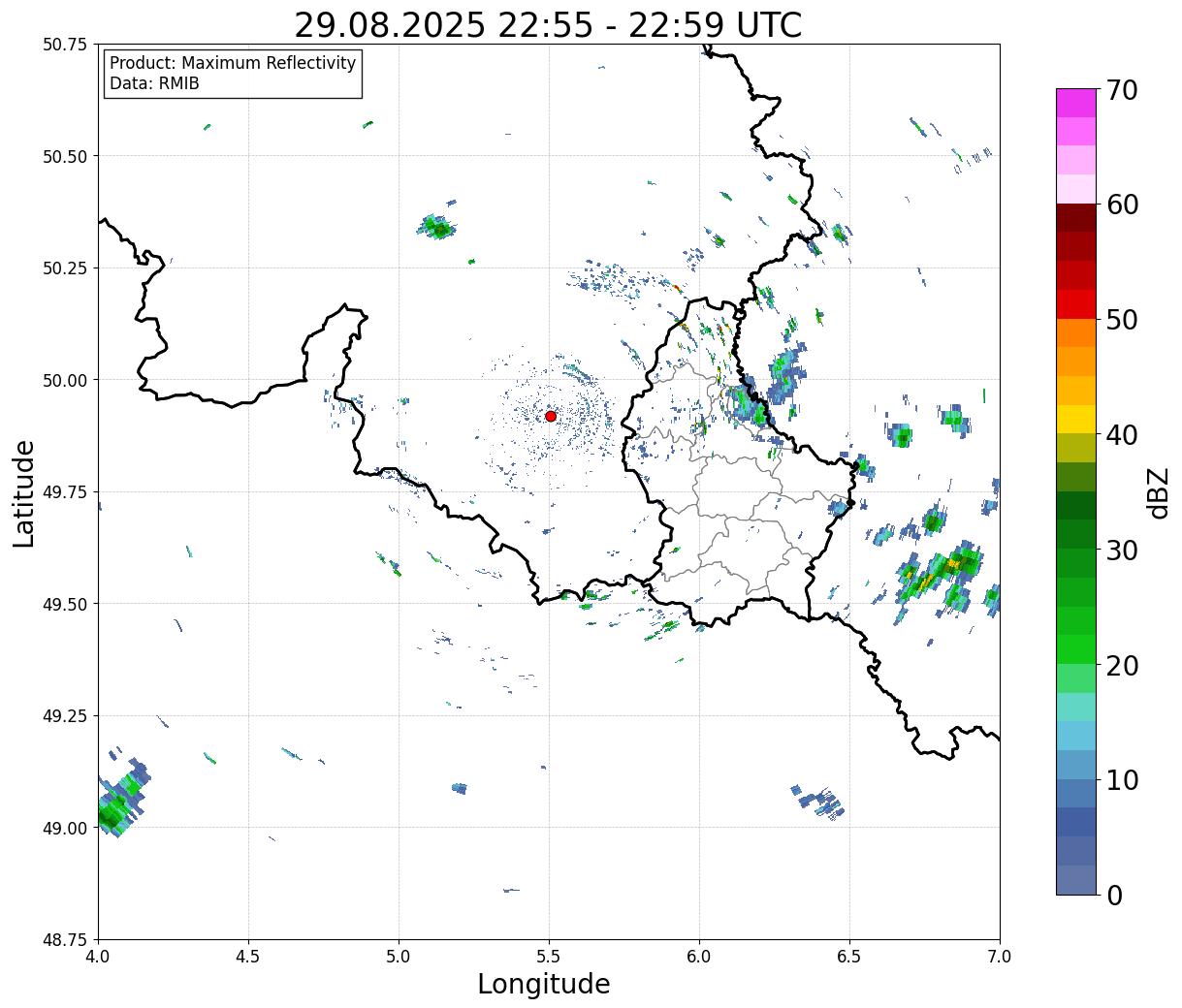Screen dimensions: 1182x1008
Task: Click the plot title timestamp text
Action: pyautogui.click(x=548, y=25)
